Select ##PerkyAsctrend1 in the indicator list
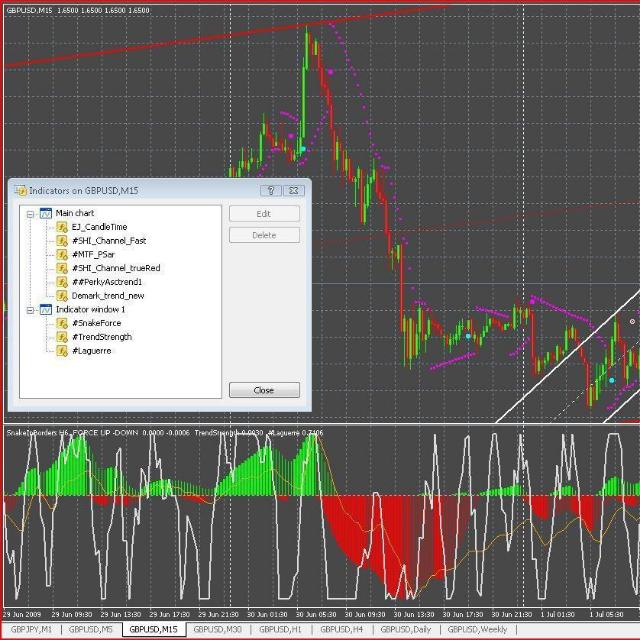 tap(107, 282)
